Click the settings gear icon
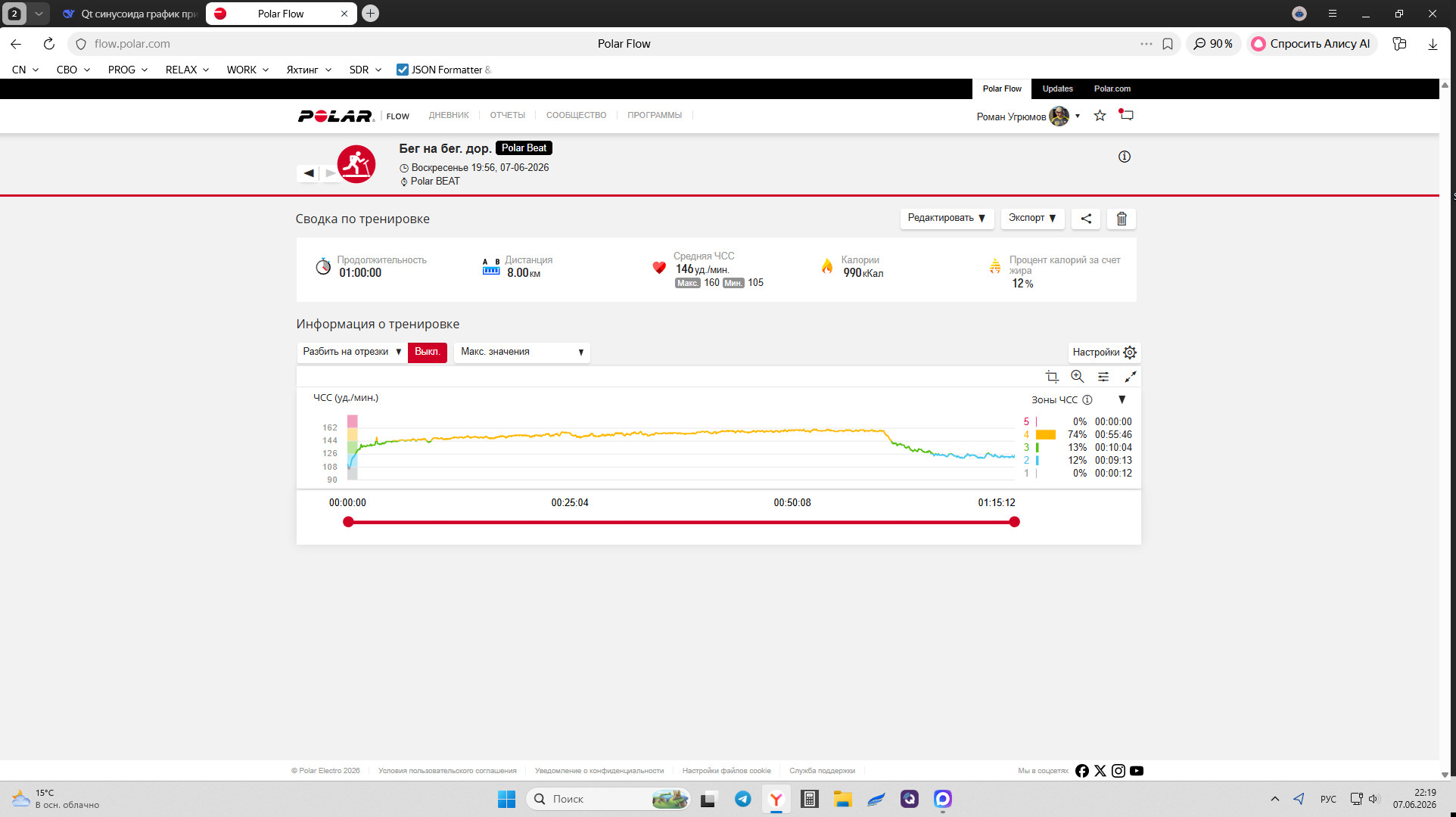Screen dimensions: 1456x817 click(x=1130, y=353)
